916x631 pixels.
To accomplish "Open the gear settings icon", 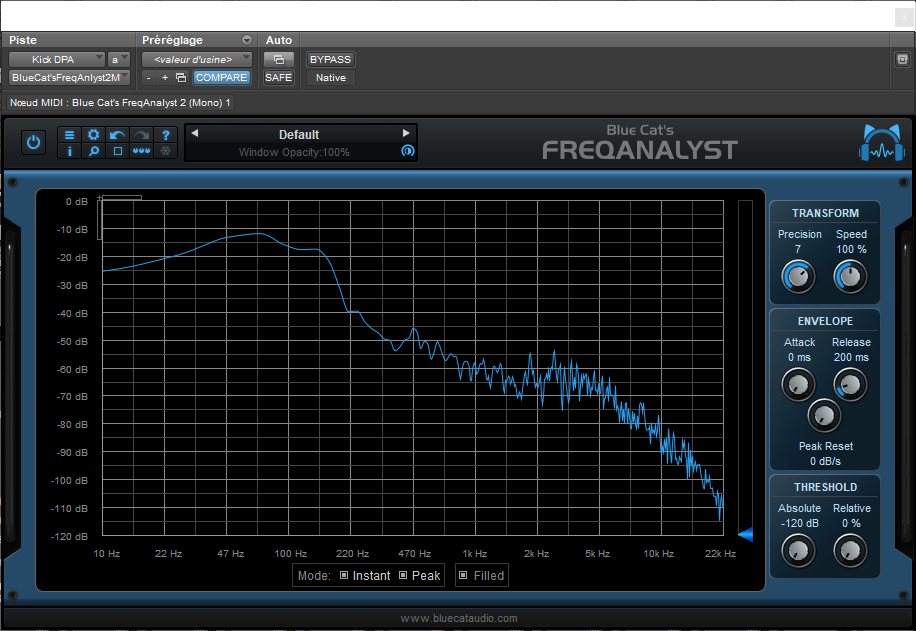I will tap(93, 135).
